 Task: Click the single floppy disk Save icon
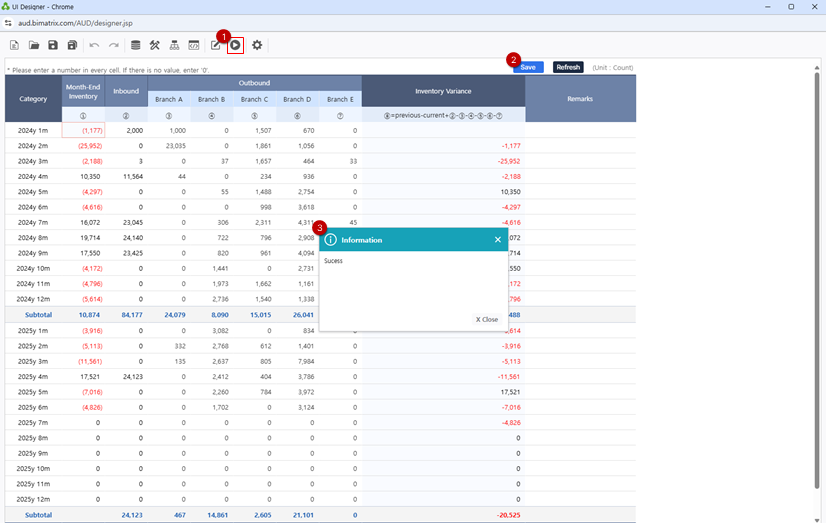click(x=53, y=45)
